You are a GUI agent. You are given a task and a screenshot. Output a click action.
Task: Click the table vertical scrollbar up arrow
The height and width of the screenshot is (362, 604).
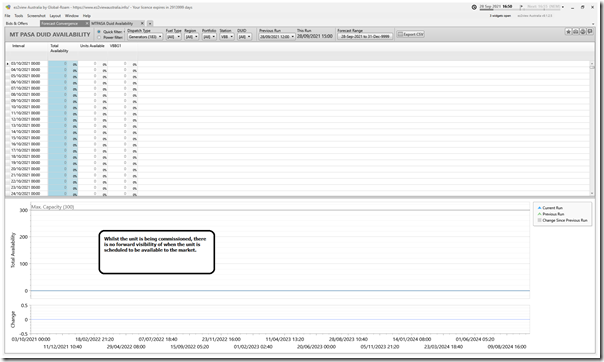coord(592,63)
